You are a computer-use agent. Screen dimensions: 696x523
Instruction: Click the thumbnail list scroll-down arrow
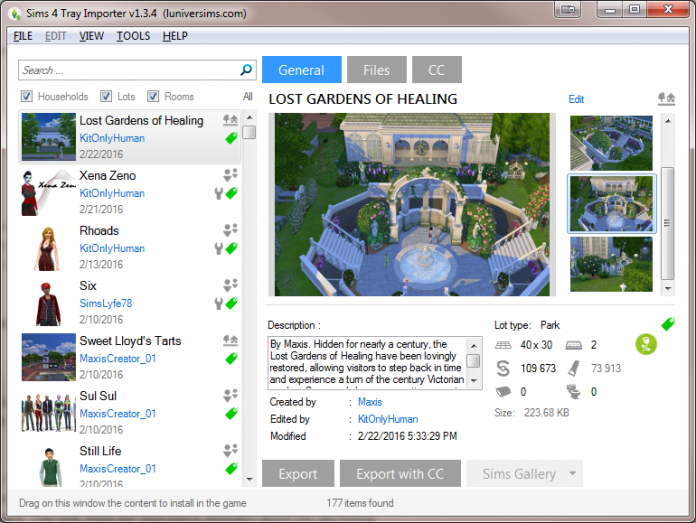point(667,288)
